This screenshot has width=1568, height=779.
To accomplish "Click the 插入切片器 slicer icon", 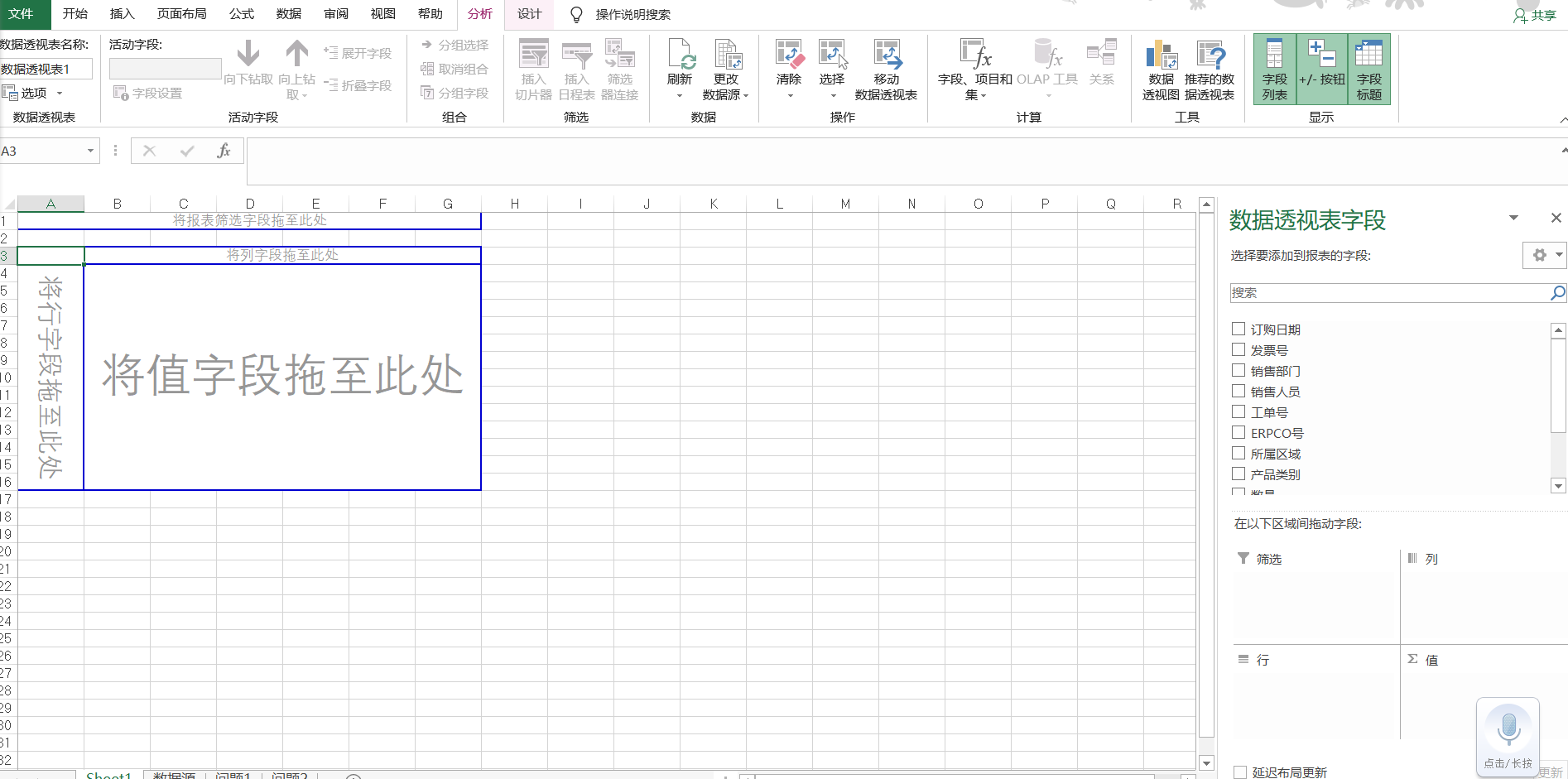I will (534, 54).
